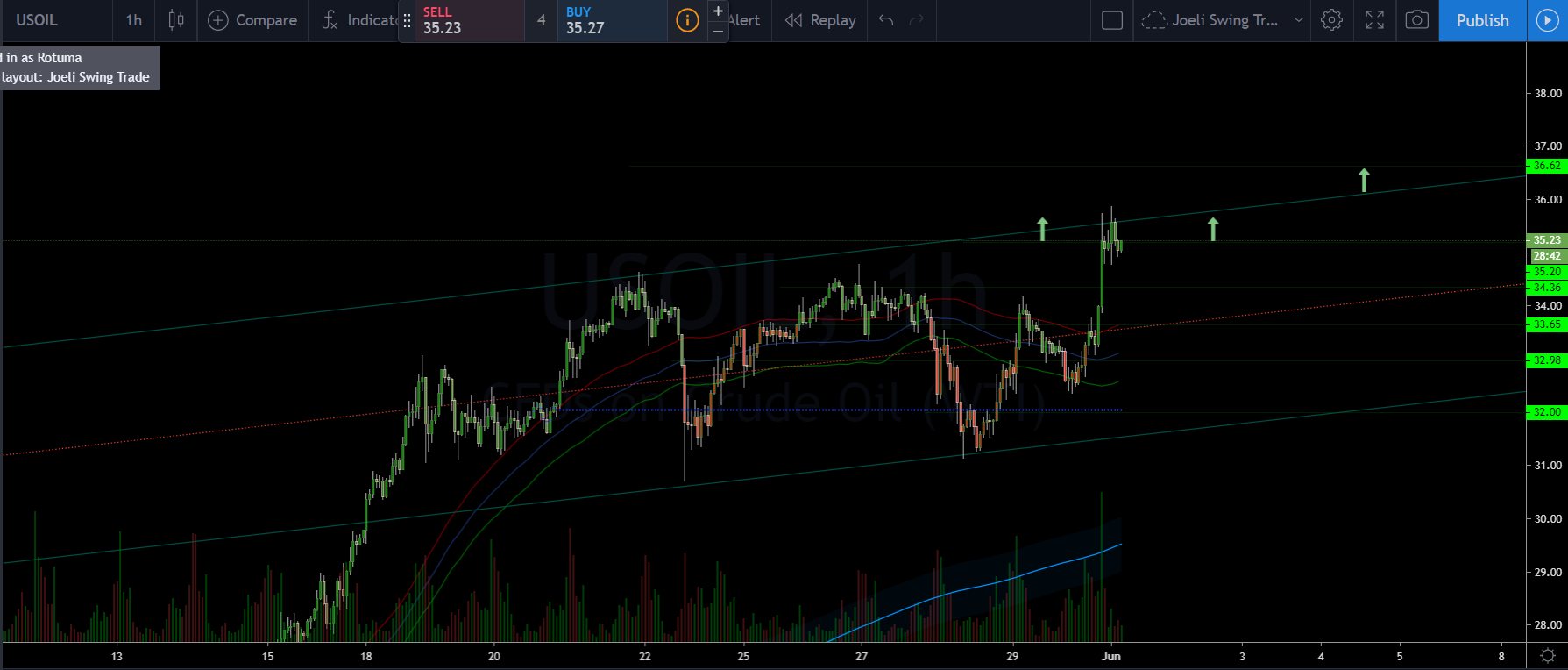Image resolution: width=1568 pixels, height=670 pixels.
Task: Click the orange info icon
Action: pos(688,20)
